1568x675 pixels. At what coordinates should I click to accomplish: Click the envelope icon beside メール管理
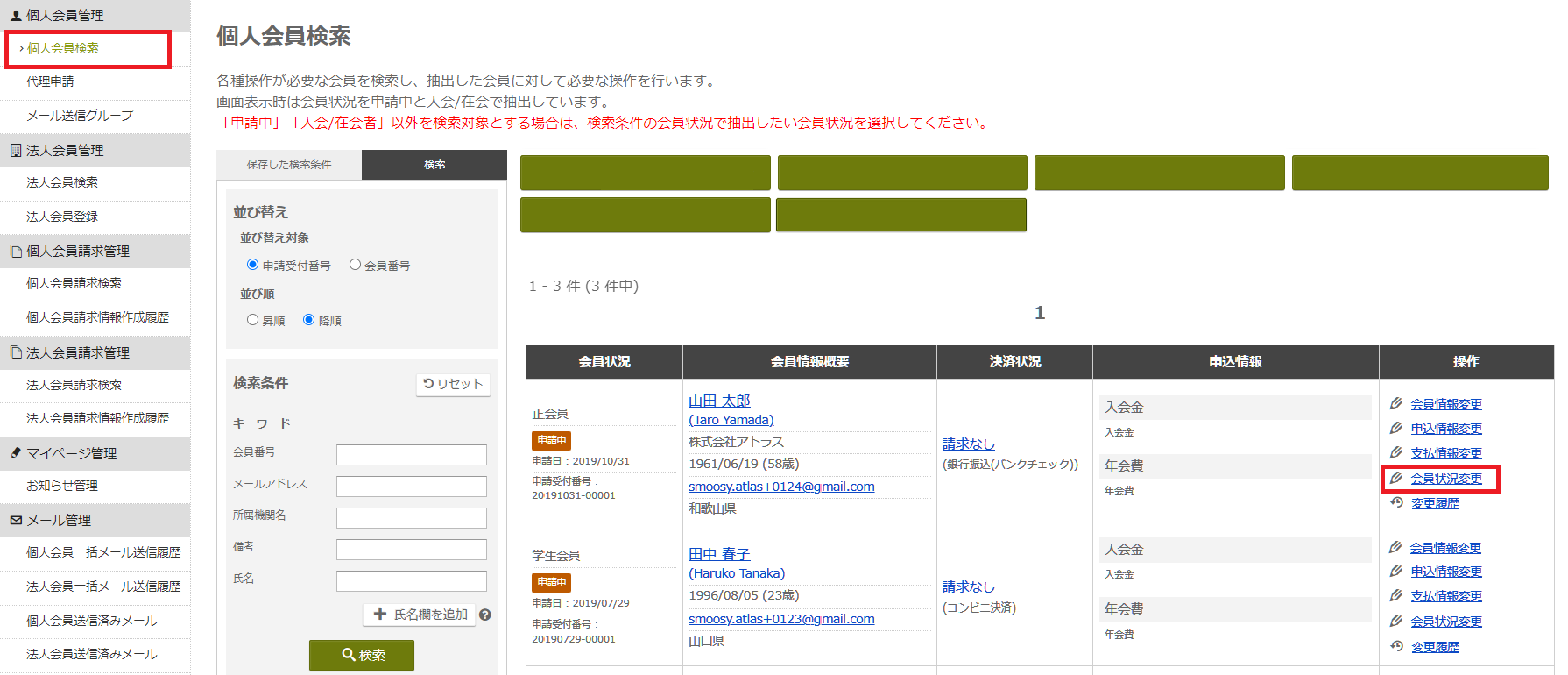pos(16,520)
